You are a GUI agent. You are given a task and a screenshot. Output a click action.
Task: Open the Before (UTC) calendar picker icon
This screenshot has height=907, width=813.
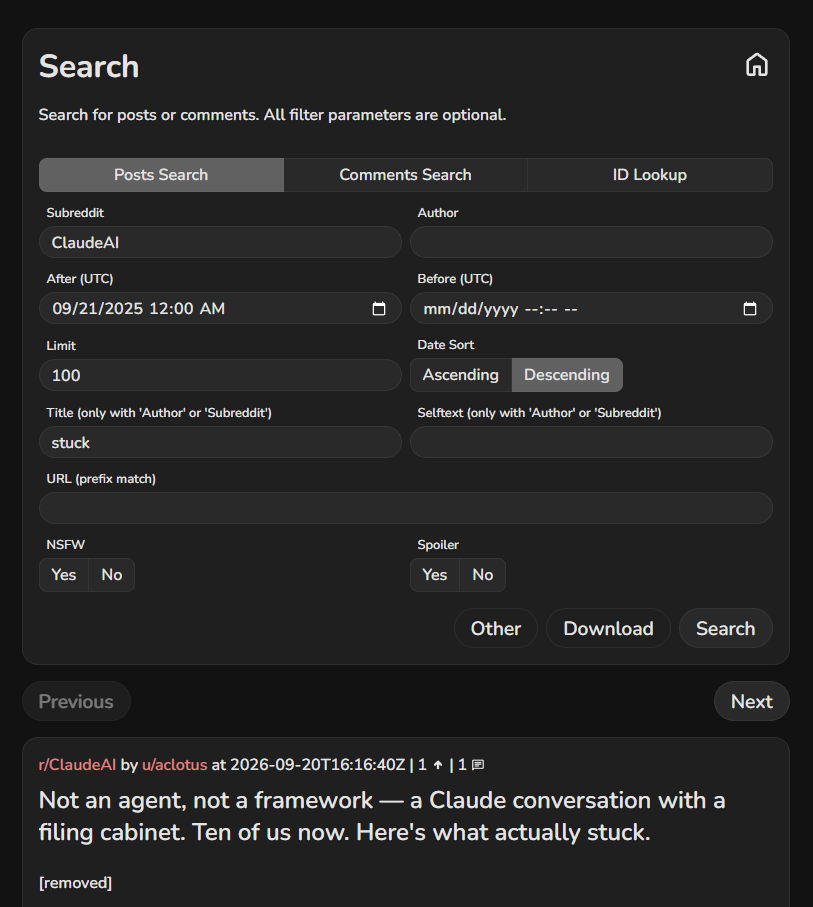[x=749, y=308]
